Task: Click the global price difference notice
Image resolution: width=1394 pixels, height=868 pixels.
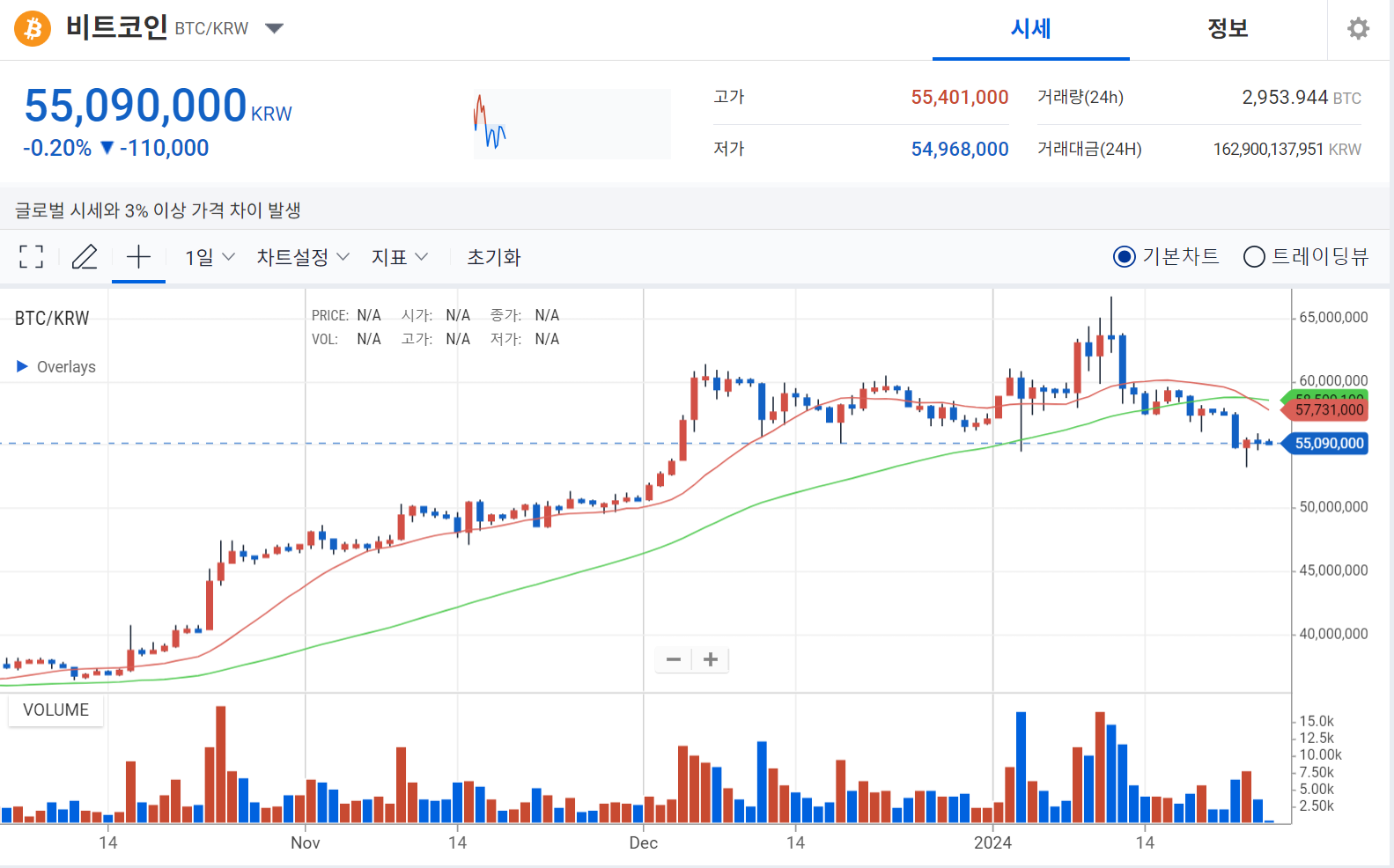Action: point(158,210)
